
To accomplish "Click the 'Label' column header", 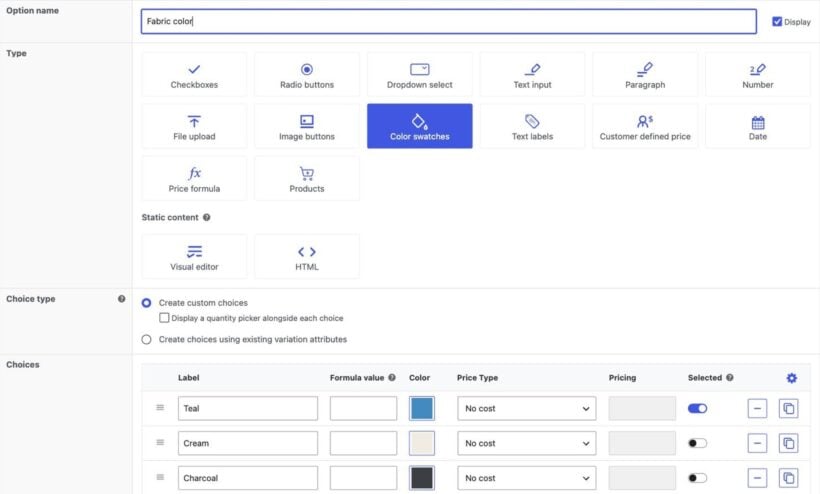I will 189,377.
